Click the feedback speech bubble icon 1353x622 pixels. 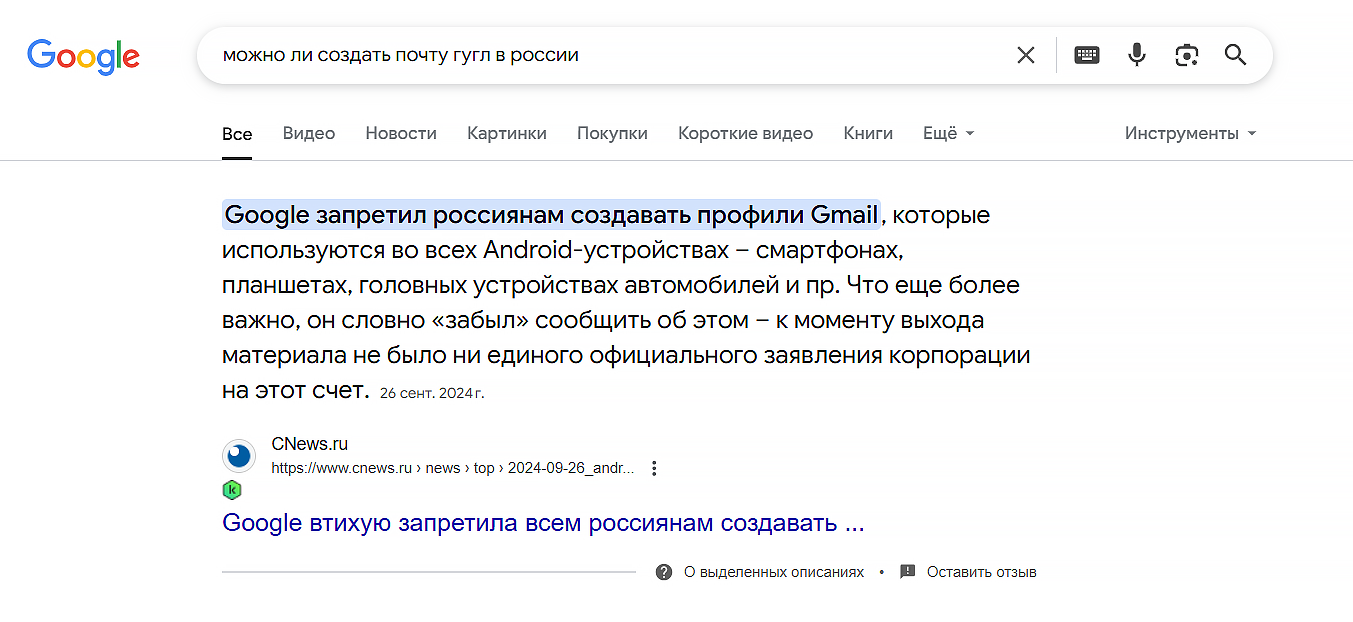pos(908,572)
